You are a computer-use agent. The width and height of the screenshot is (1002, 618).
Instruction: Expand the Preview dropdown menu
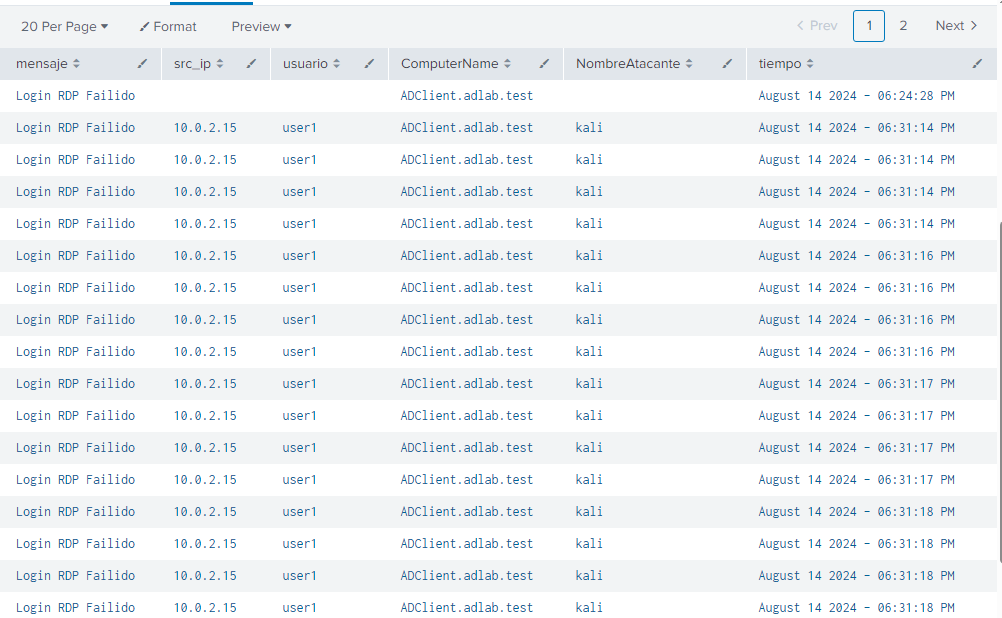[x=261, y=26]
